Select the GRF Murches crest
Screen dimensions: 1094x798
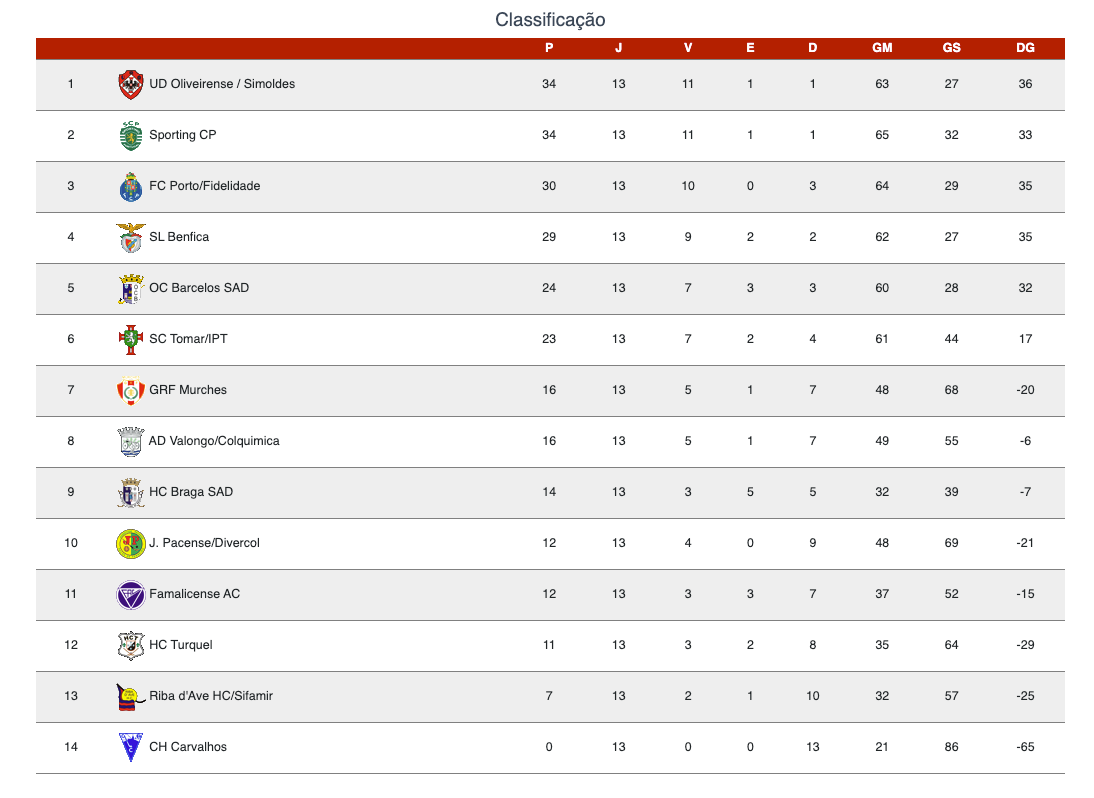pos(130,390)
